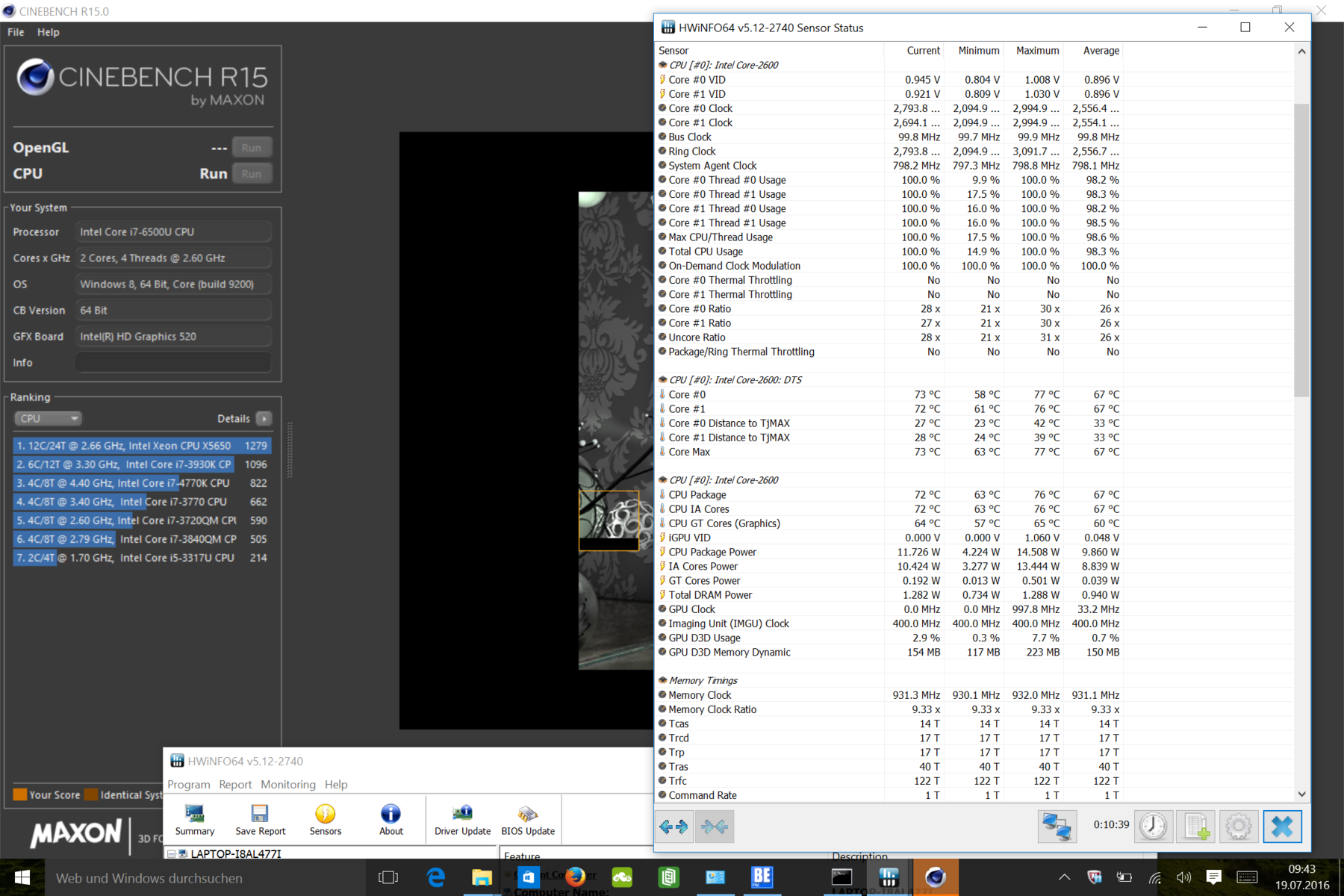Select the Core i5-3317U ranking entry
This screenshot has width=1344, height=896.
pos(142,558)
